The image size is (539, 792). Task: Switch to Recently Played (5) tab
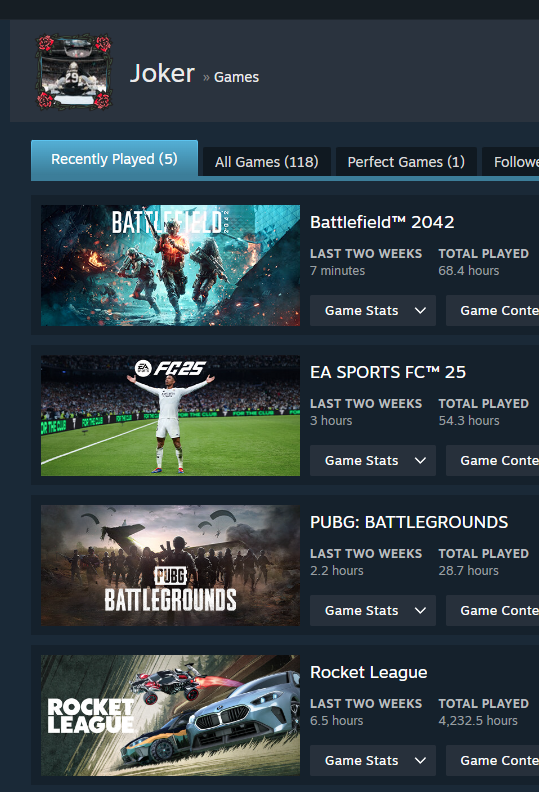coord(114,159)
